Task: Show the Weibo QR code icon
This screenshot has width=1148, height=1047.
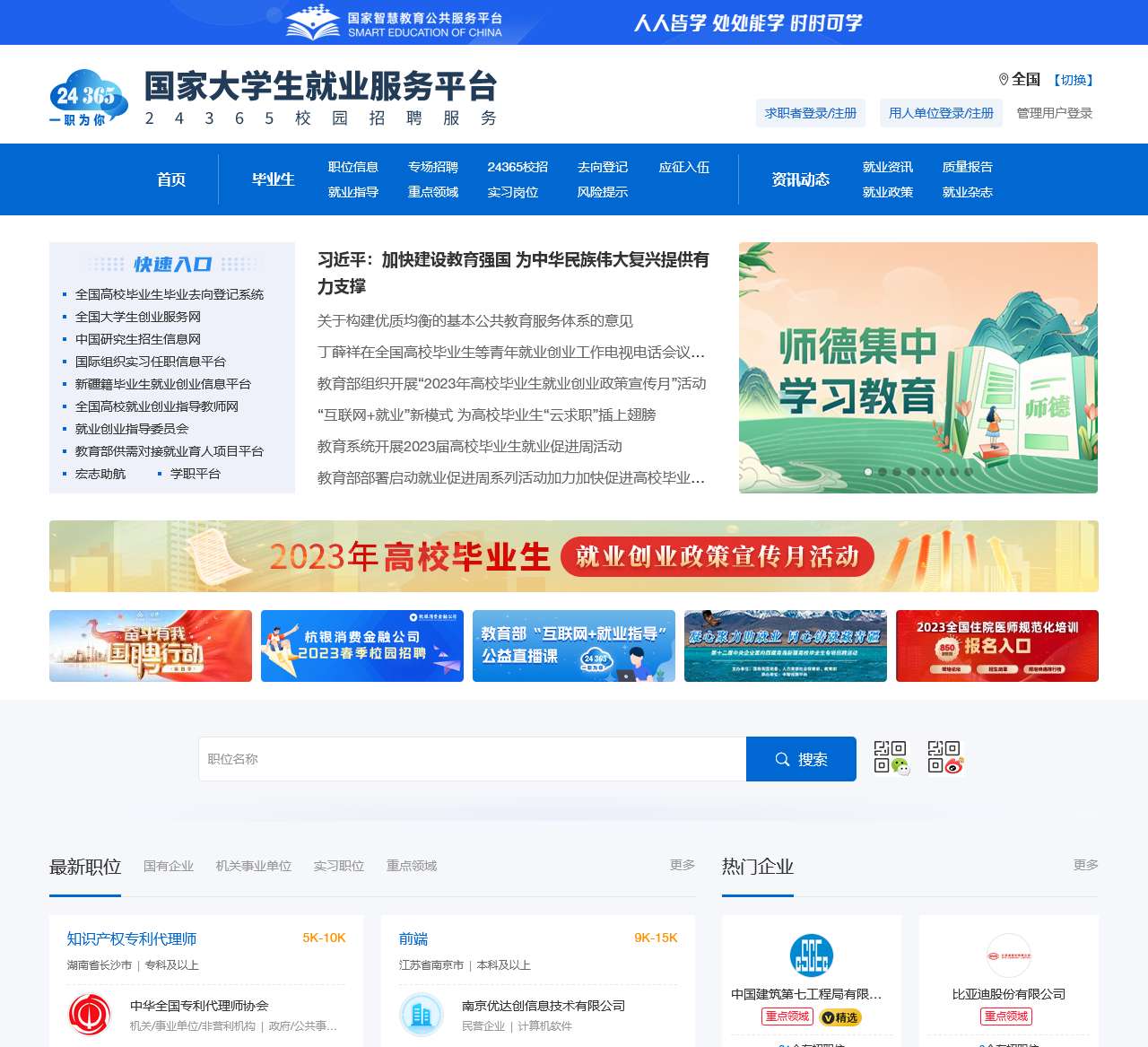Action: (944, 757)
